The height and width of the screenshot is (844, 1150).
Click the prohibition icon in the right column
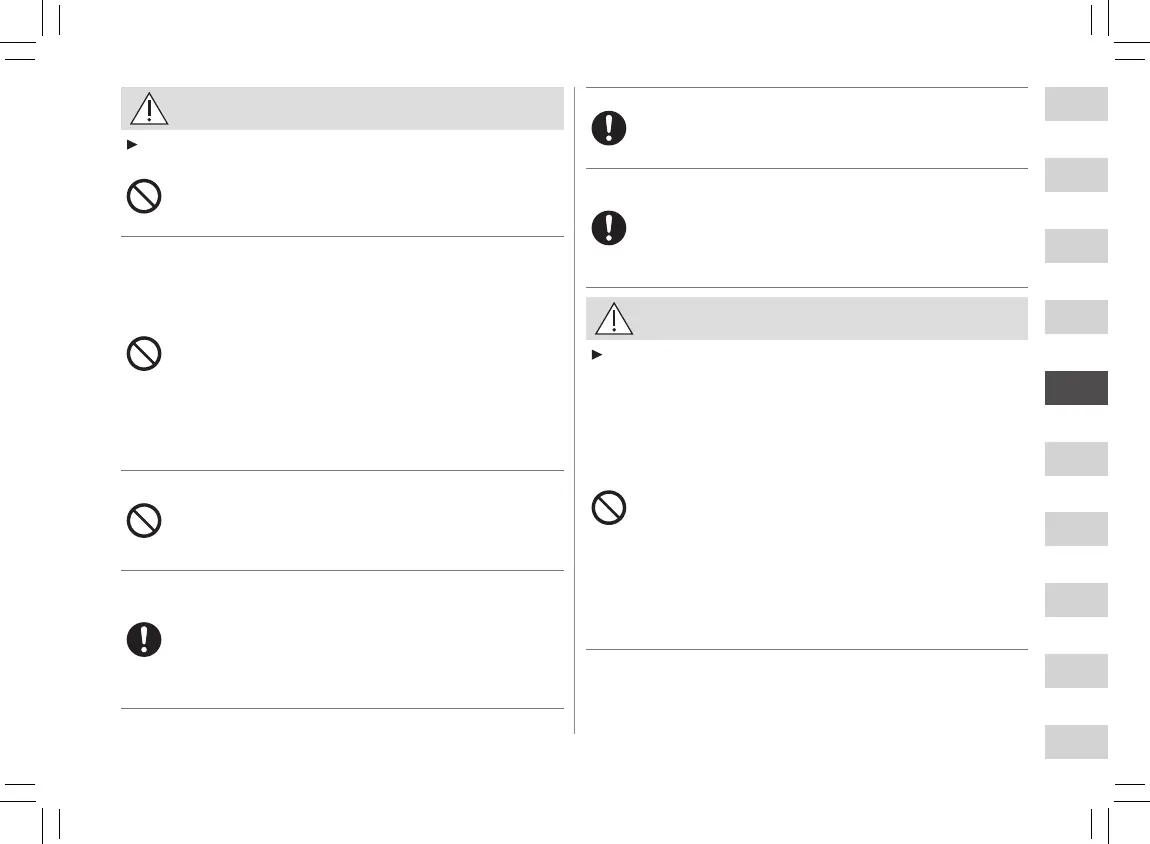[609, 510]
